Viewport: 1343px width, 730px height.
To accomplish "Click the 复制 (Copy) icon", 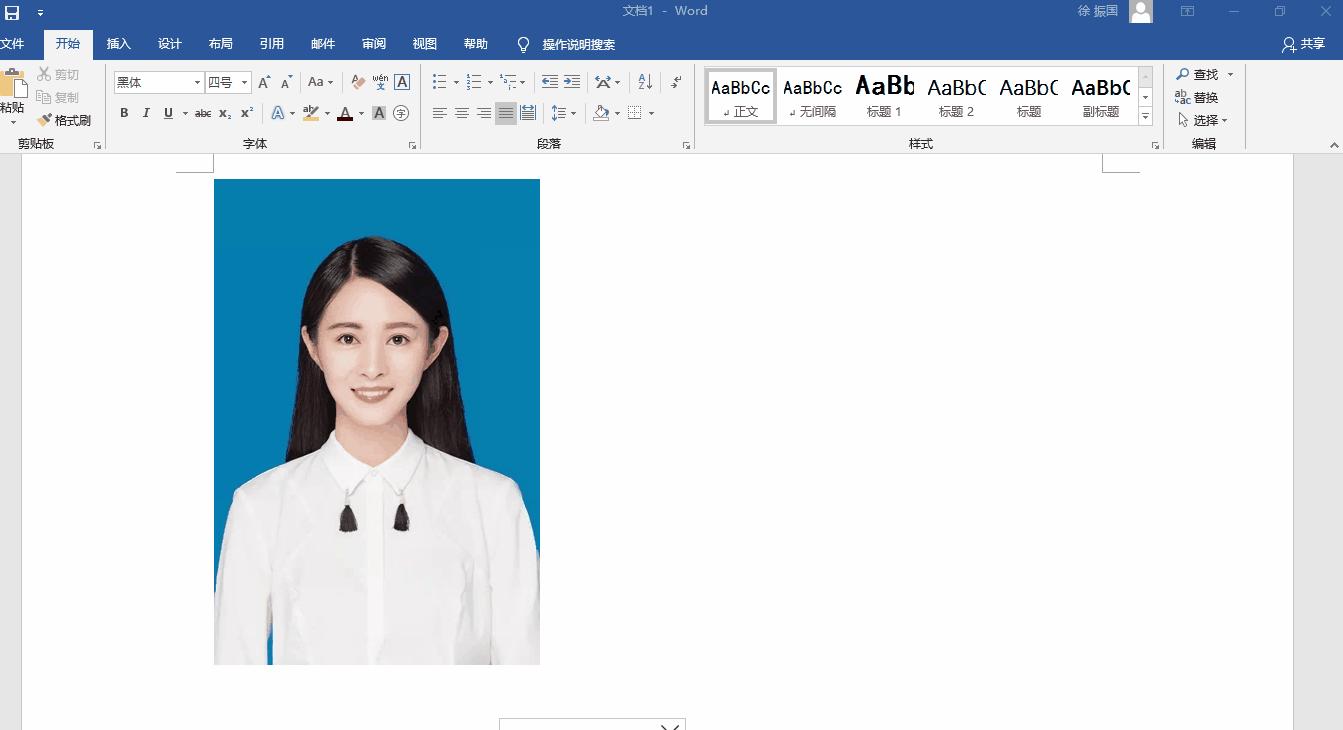I will [x=44, y=97].
